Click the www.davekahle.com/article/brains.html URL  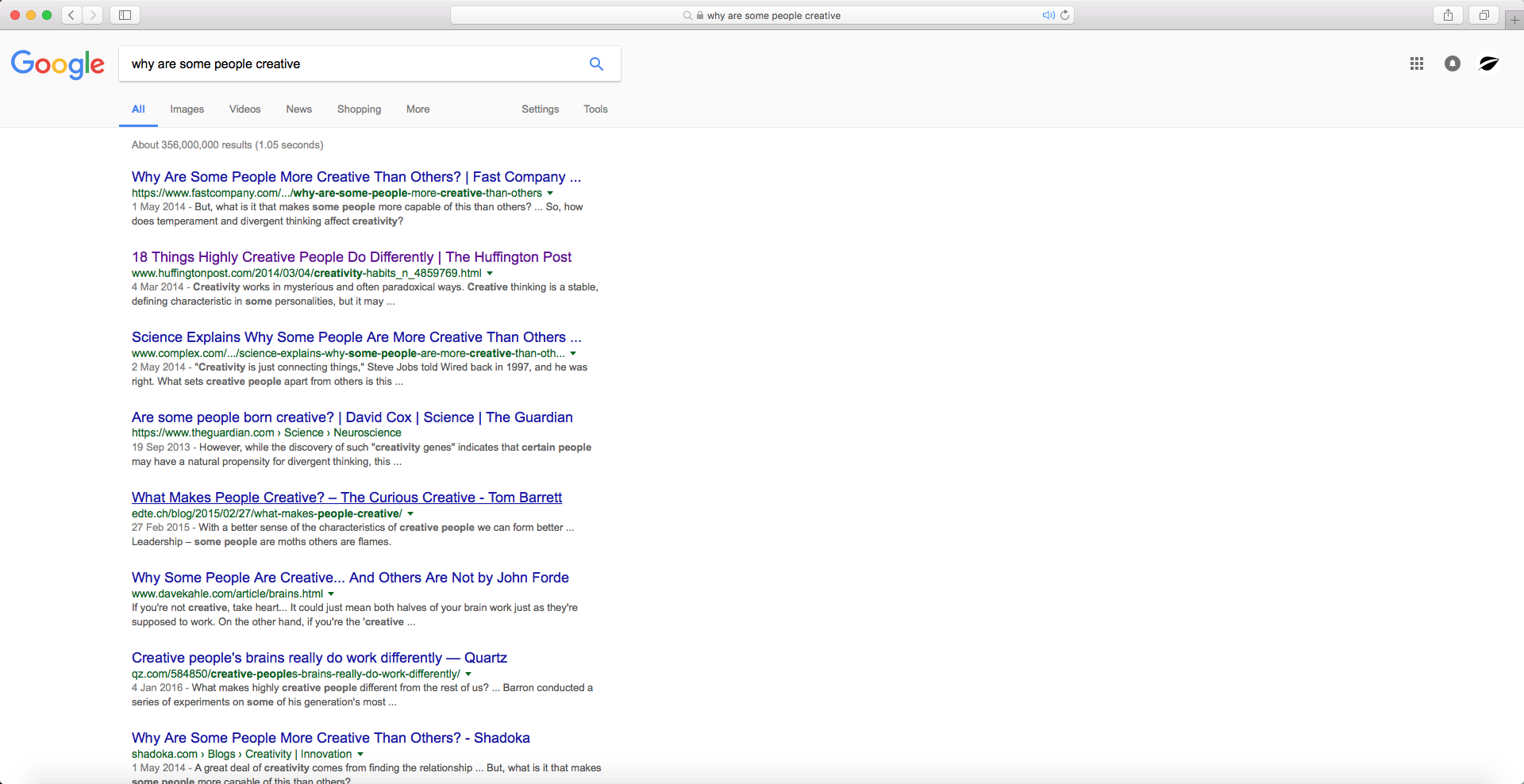tap(227, 594)
